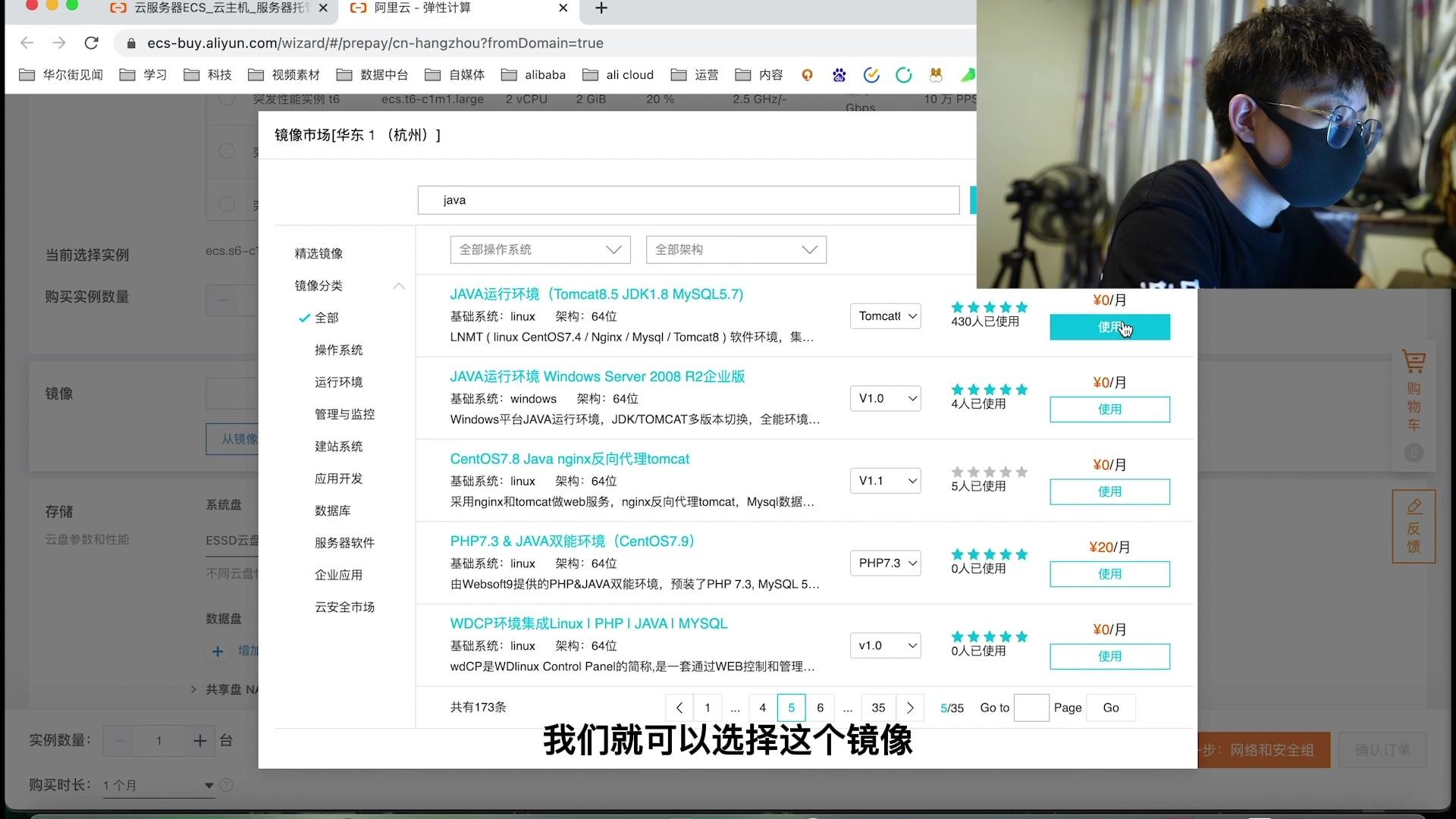This screenshot has width=1456, height=819.
Task: Click the bear face bookmark icon
Action: pos(936,74)
